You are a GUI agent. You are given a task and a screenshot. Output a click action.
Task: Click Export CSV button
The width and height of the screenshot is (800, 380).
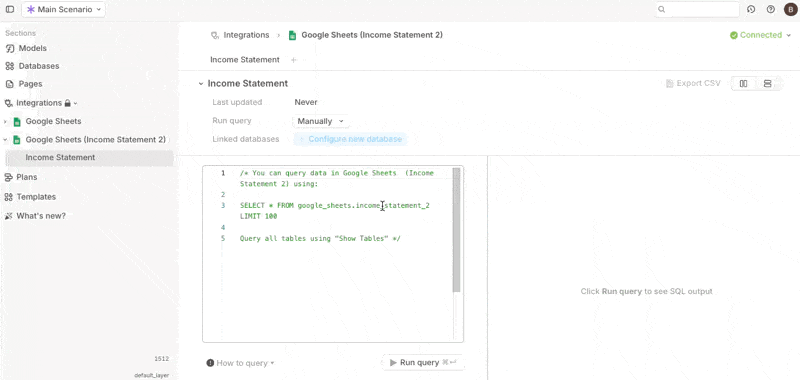point(693,84)
